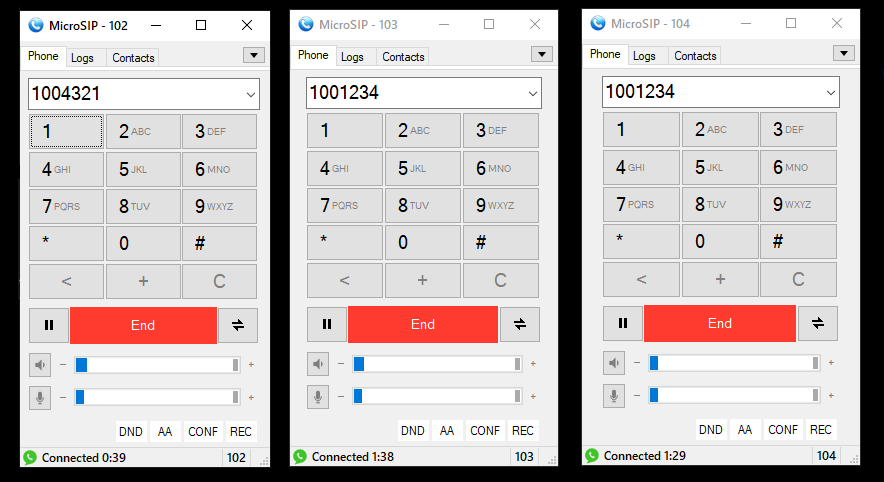Click the MicroSIP 103 title bar logo
Viewport: 884px width, 482px height.
(306, 24)
